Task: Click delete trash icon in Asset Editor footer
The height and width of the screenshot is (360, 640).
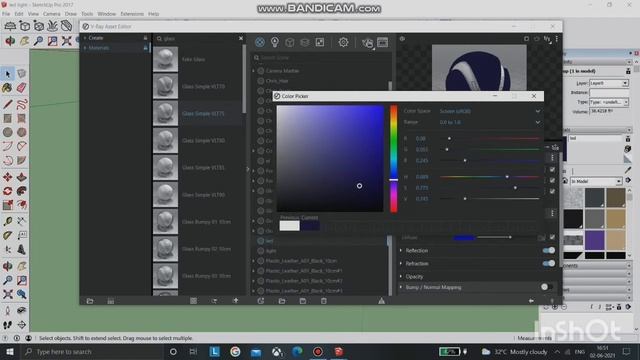Action: 324,301
